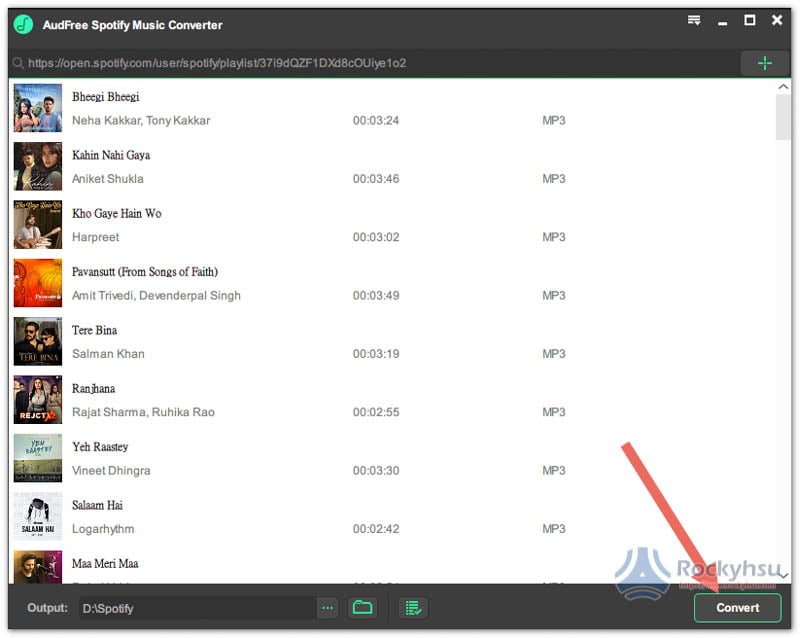Click artist Harpreet
The image size is (800, 638).
click(x=95, y=237)
